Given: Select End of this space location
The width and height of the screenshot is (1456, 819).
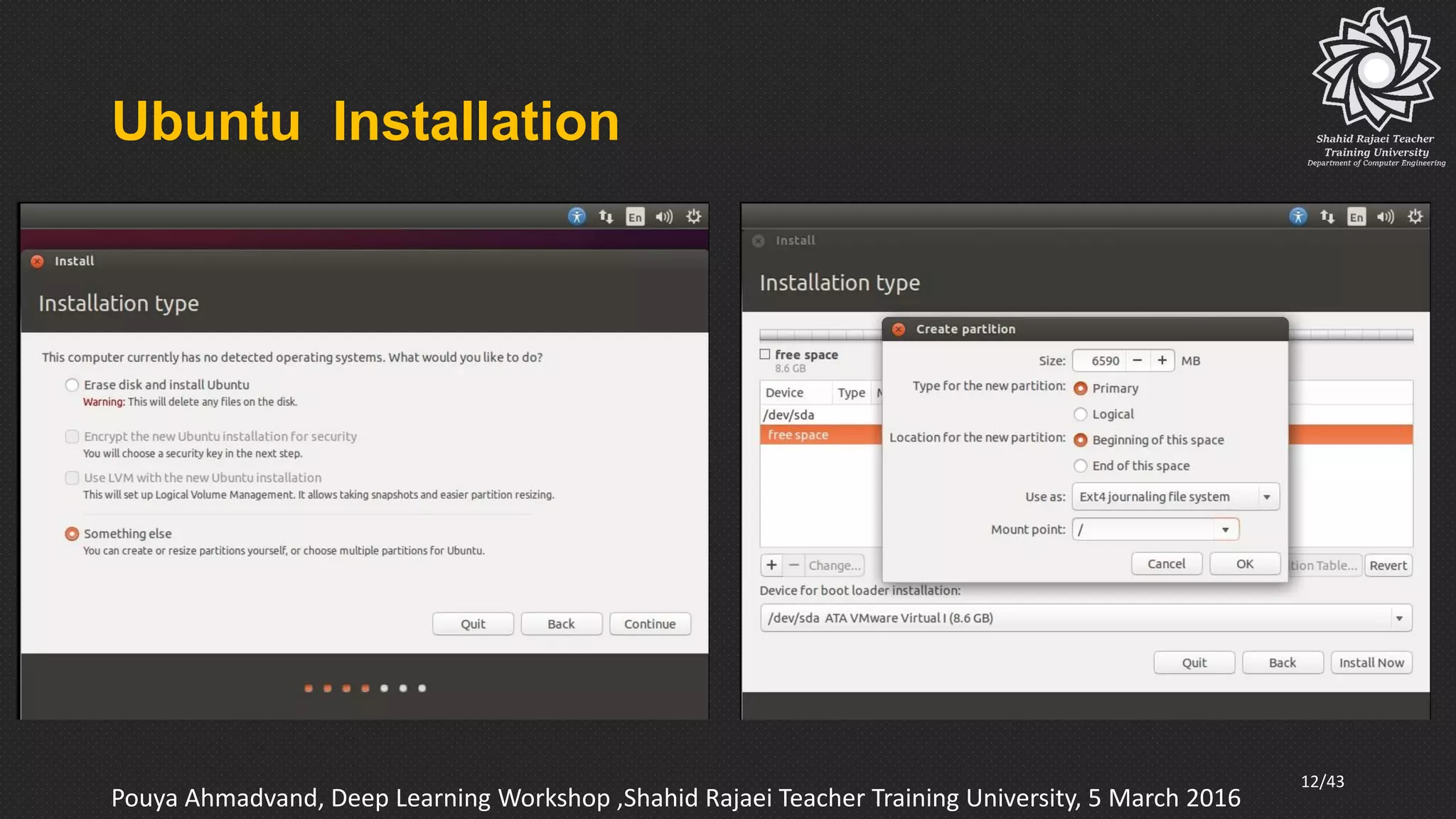Looking at the screenshot, I should click(x=1081, y=466).
